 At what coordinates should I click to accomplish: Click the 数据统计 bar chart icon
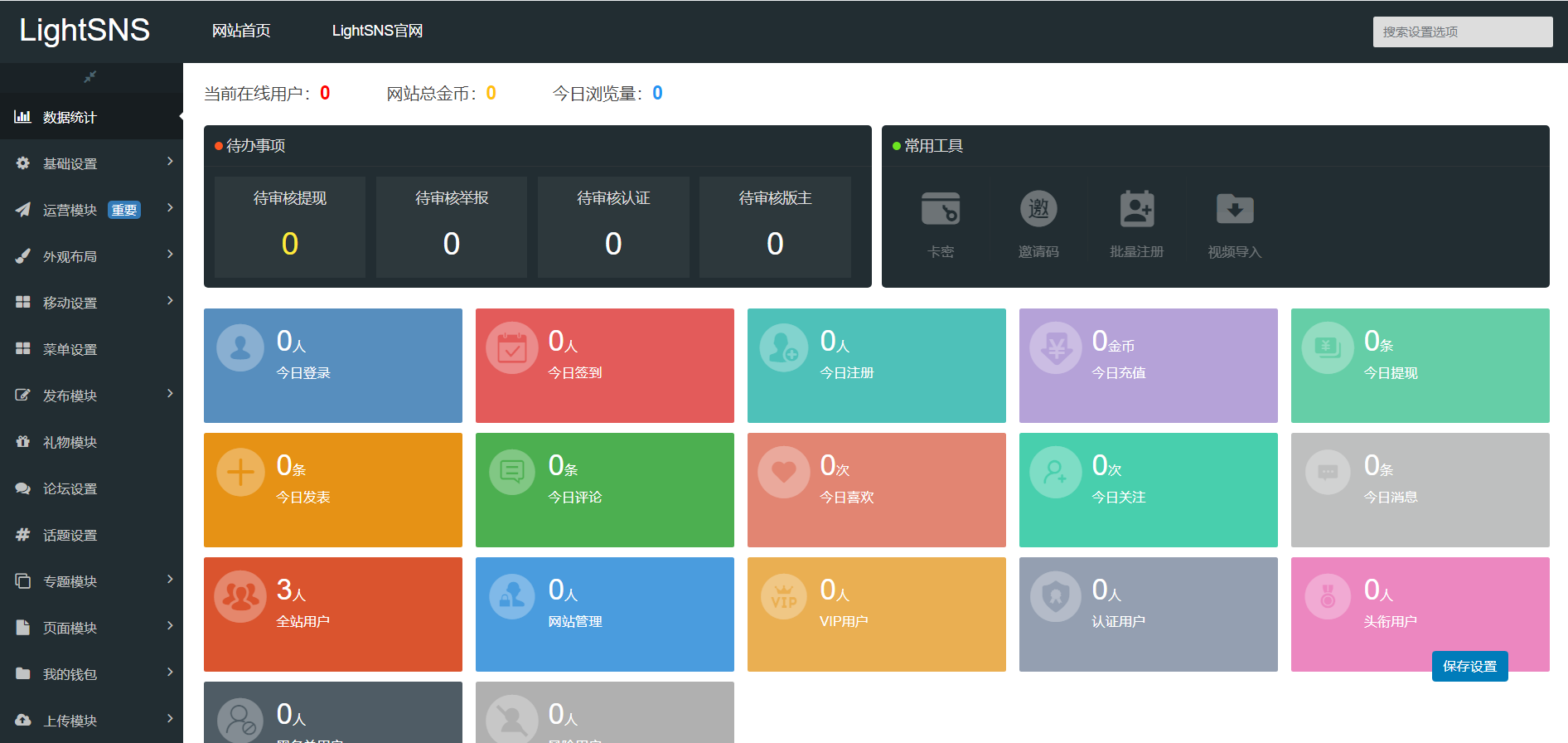click(x=22, y=117)
